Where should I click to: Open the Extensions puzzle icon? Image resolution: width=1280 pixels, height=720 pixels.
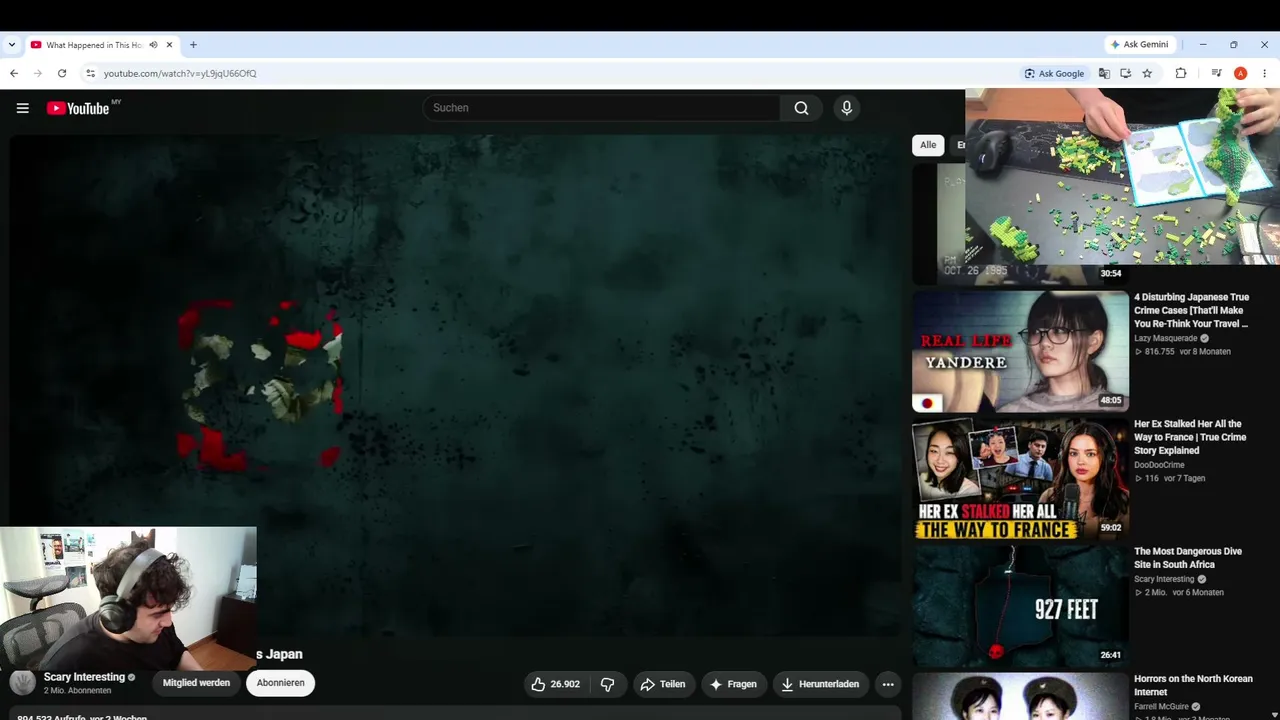pyautogui.click(x=1181, y=73)
